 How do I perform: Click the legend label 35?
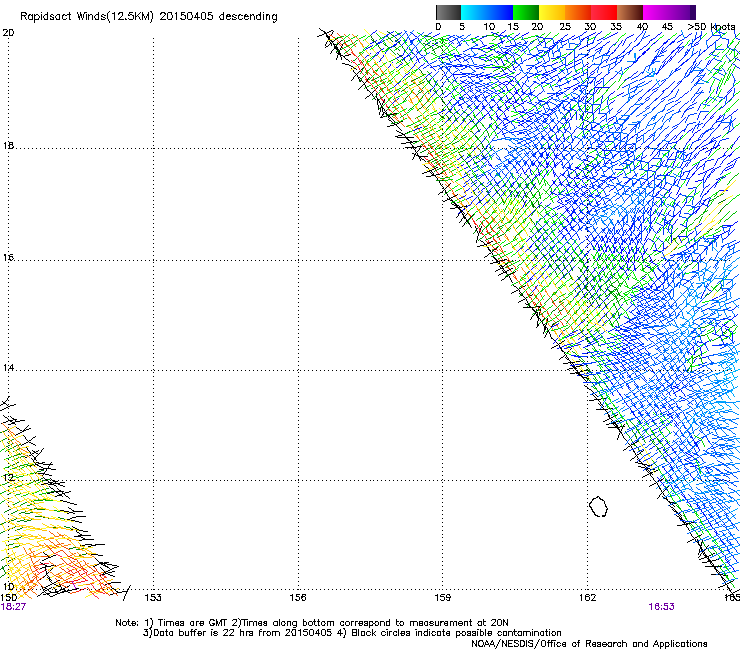coord(616,27)
